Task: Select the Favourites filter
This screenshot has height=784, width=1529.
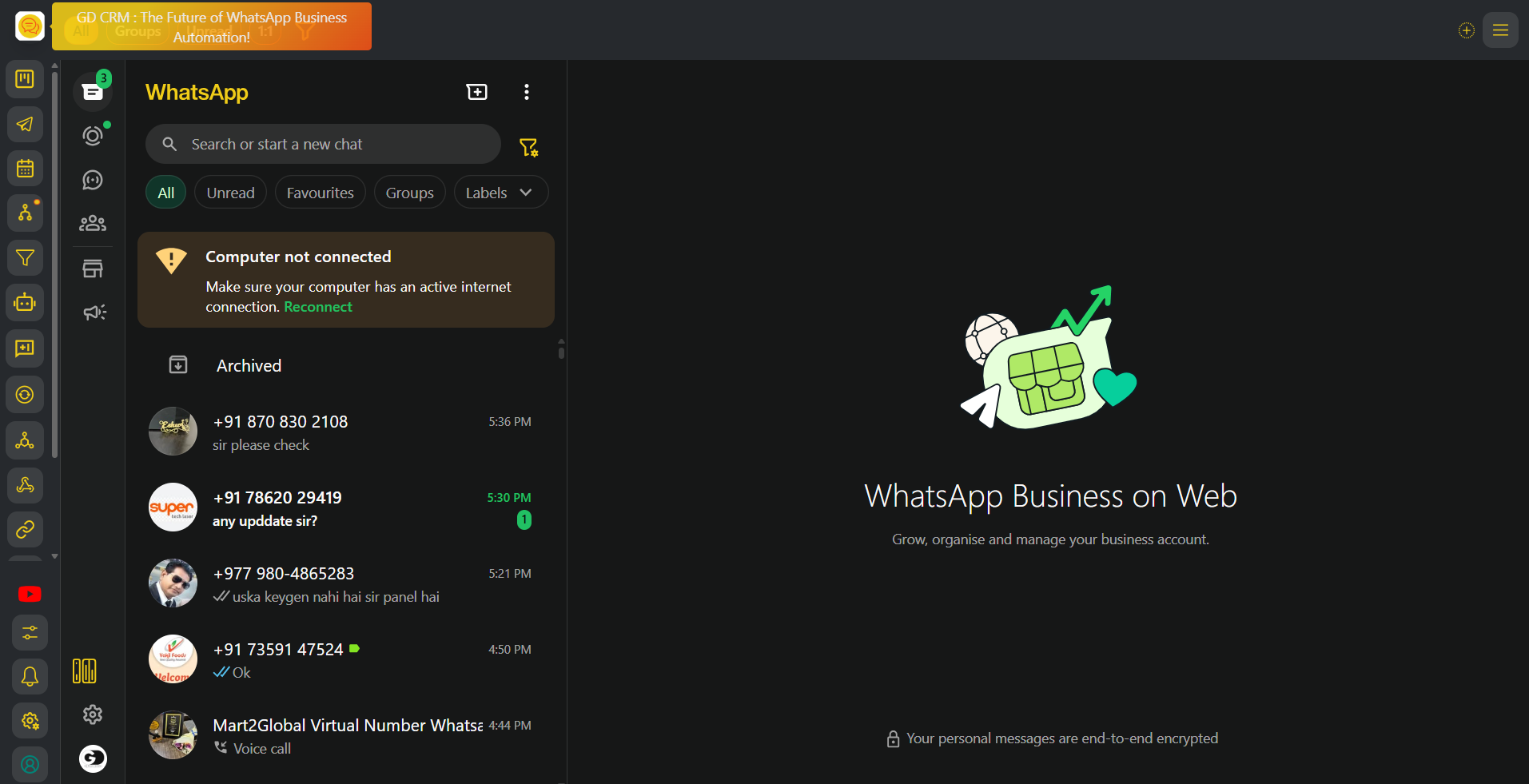Action: 321,193
